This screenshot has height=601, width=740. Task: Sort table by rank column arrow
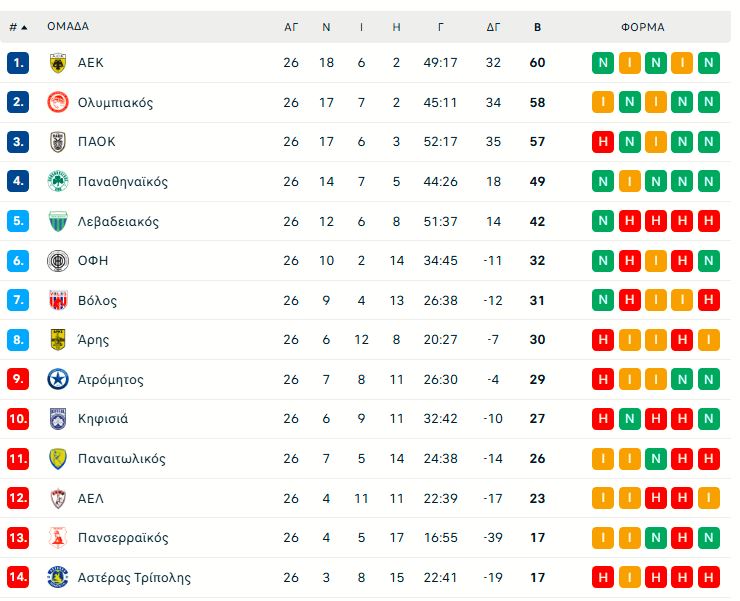pos(24,27)
